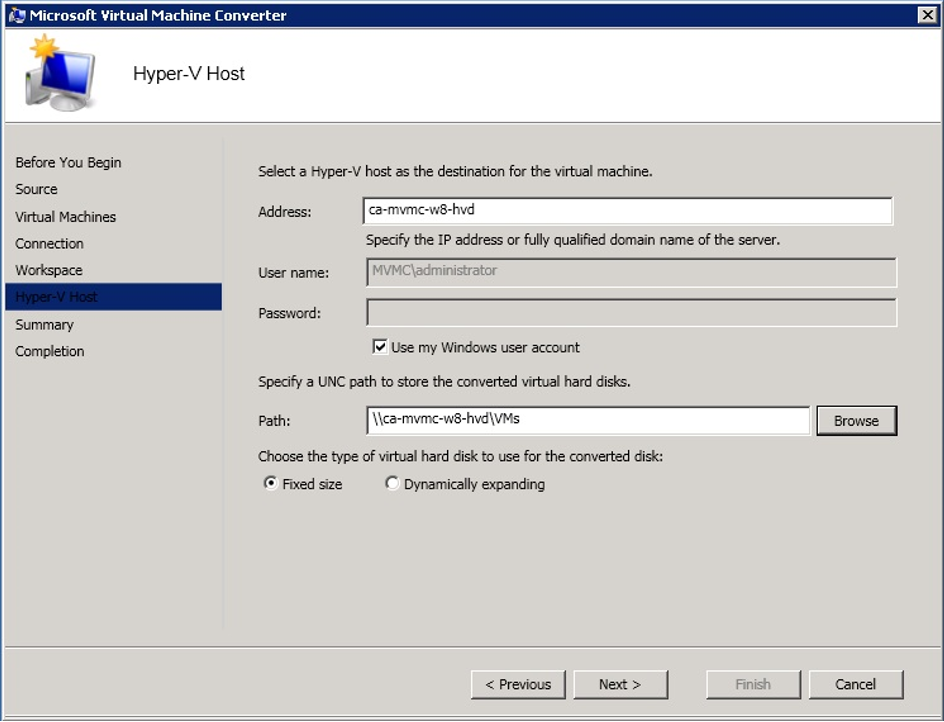
Task: Select the Fixed size disk option
Action: 271,484
